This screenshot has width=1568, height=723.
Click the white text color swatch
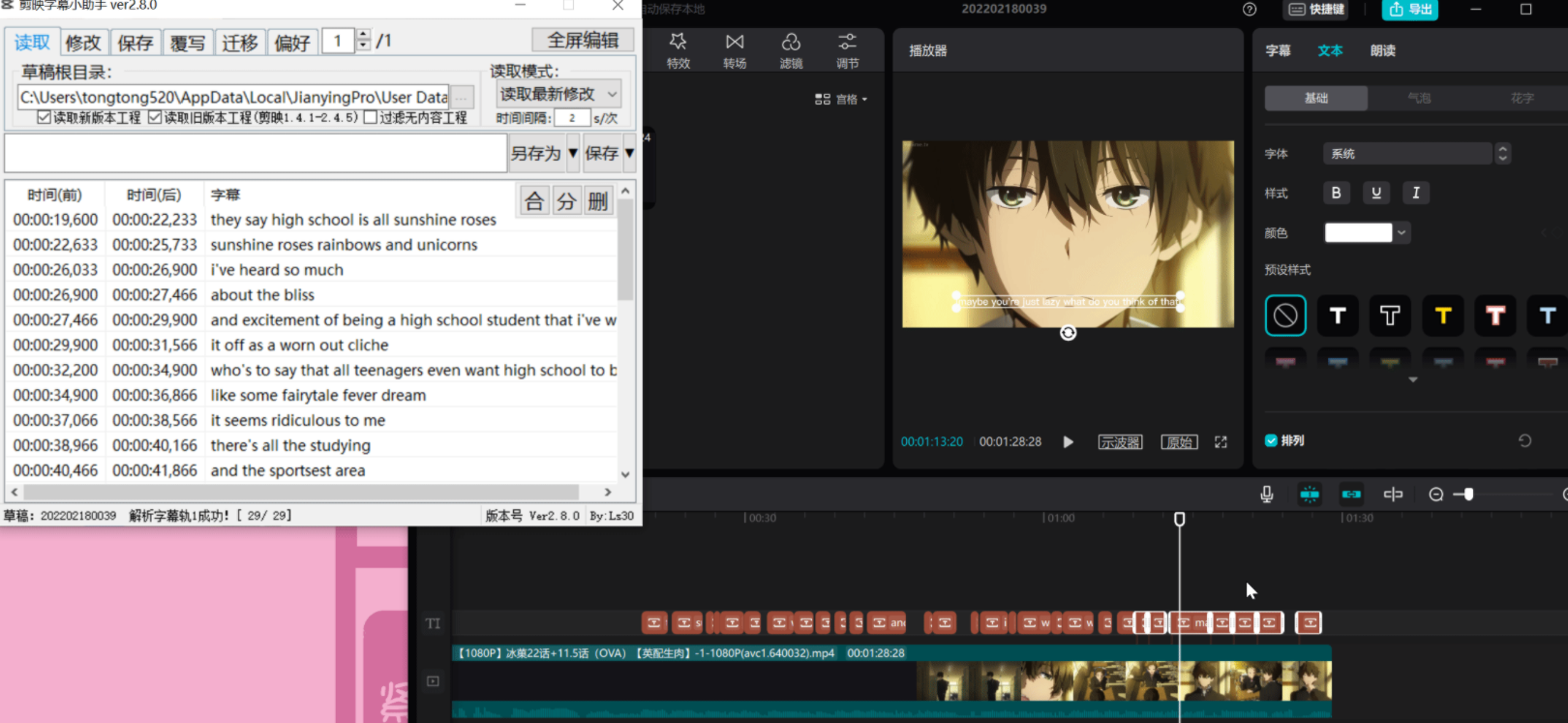click(1358, 232)
